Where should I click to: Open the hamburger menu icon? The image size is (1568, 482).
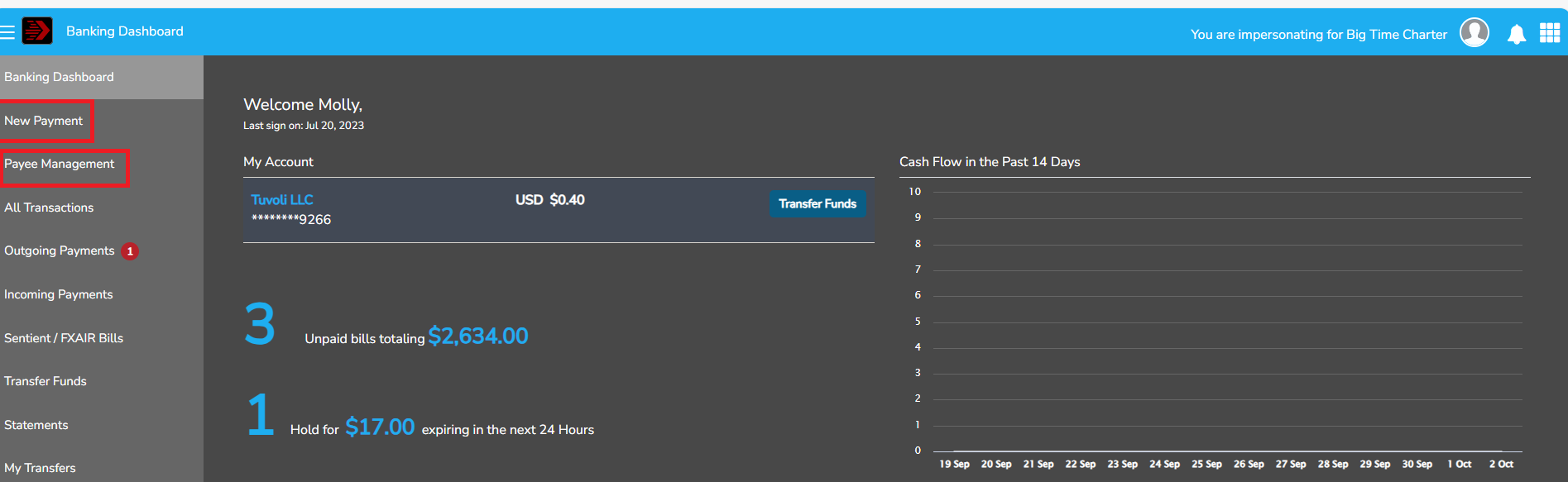pyautogui.click(x=7, y=32)
